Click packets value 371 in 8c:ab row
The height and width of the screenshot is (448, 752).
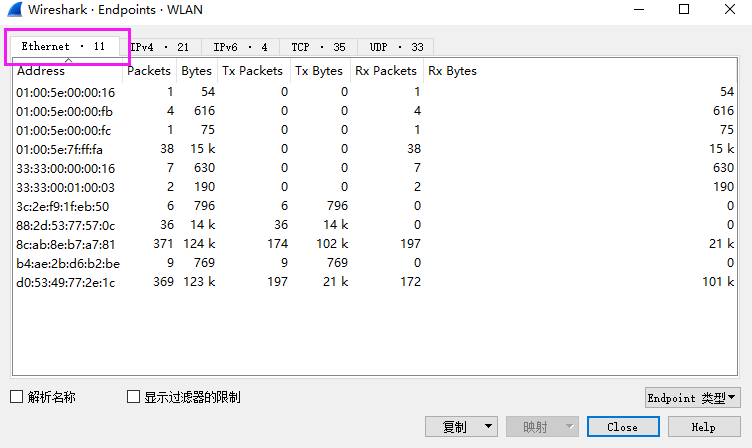click(x=163, y=244)
